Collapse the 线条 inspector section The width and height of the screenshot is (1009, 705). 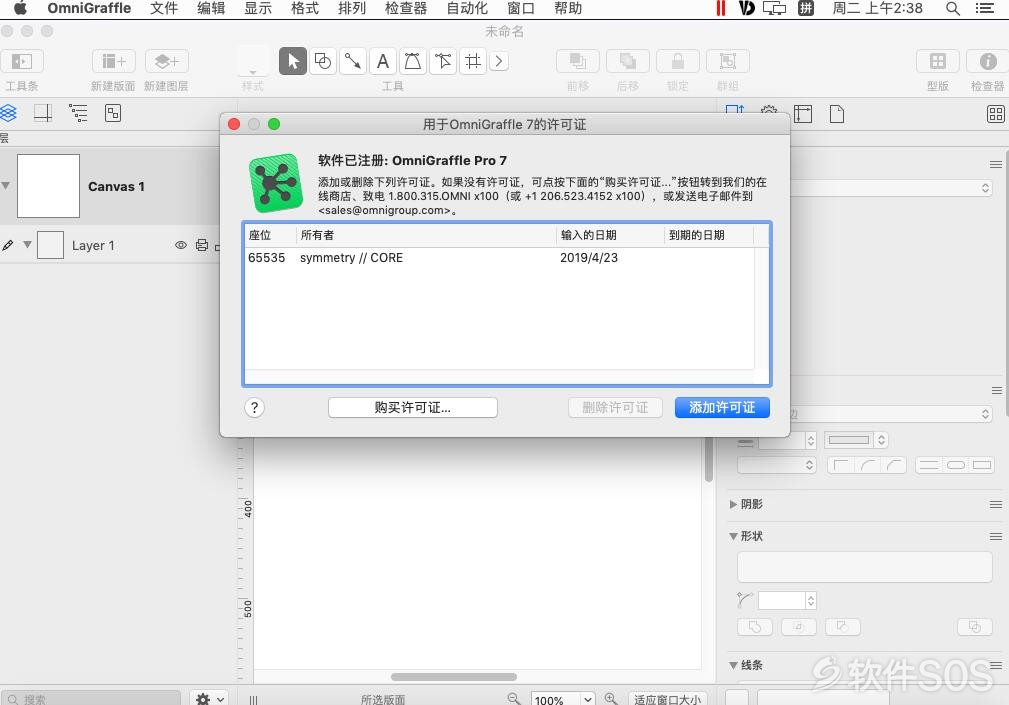(x=733, y=665)
